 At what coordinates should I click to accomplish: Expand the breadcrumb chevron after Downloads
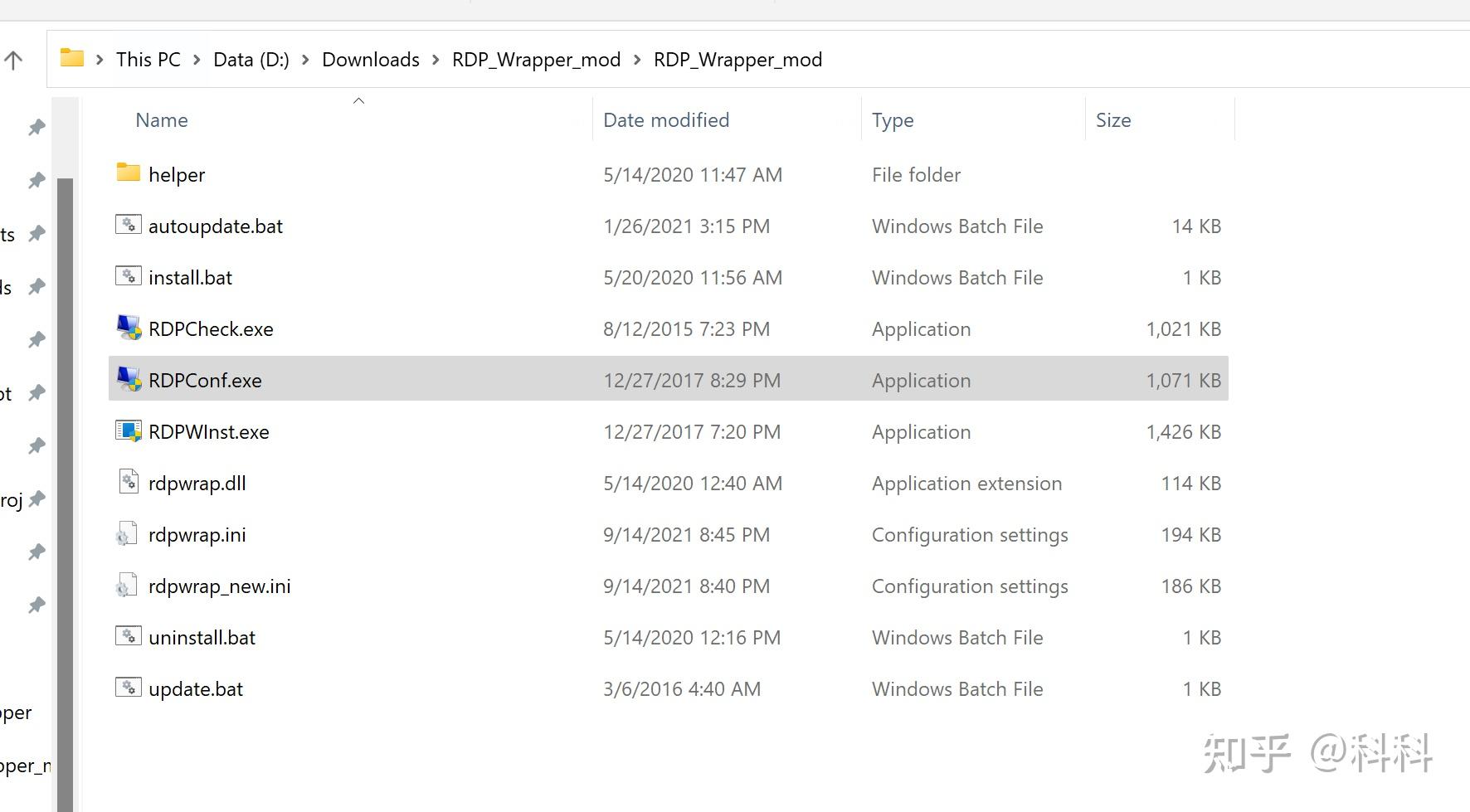point(434,59)
